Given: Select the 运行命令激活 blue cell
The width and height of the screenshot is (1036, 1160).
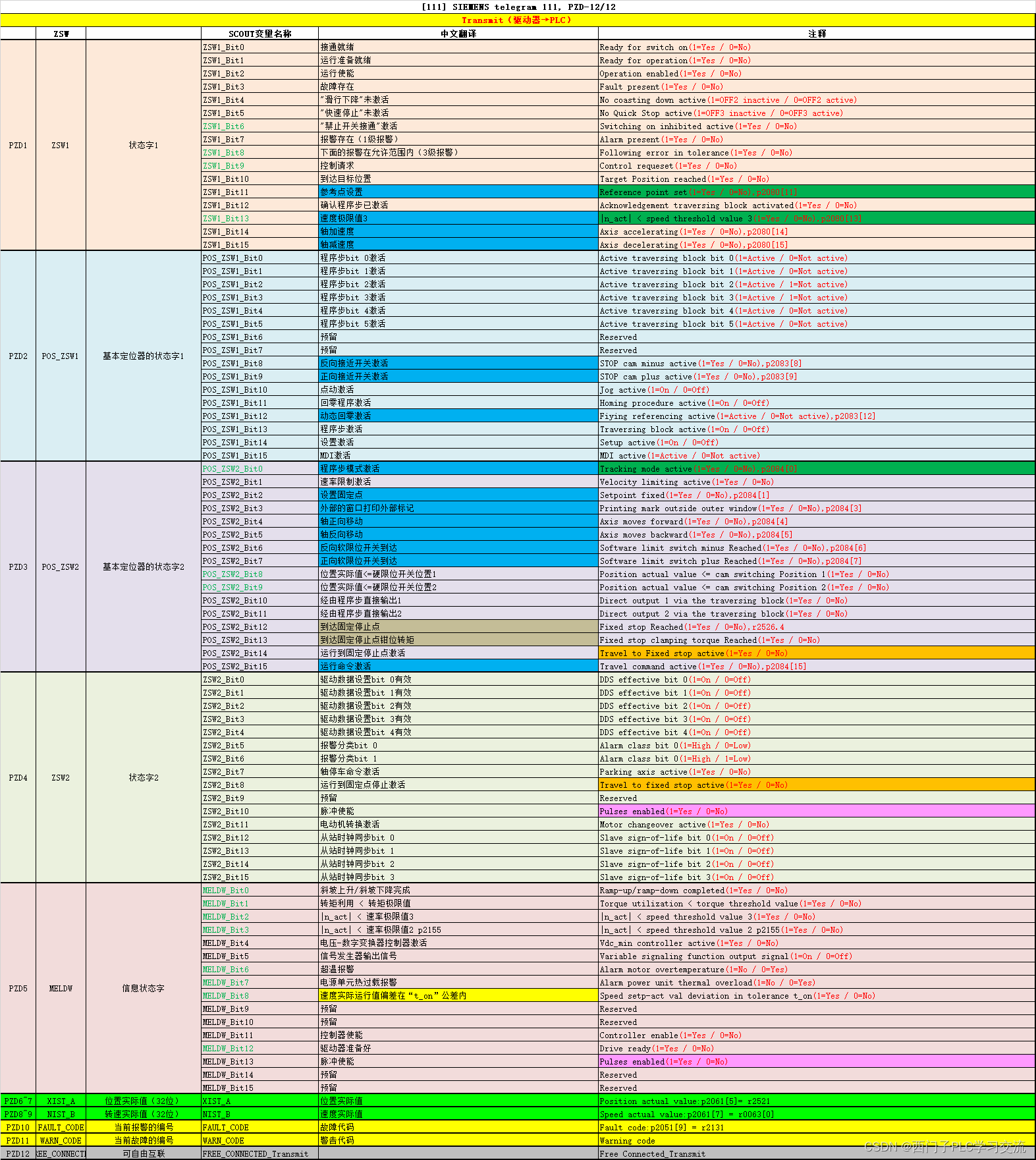Looking at the screenshot, I should coord(458,666).
